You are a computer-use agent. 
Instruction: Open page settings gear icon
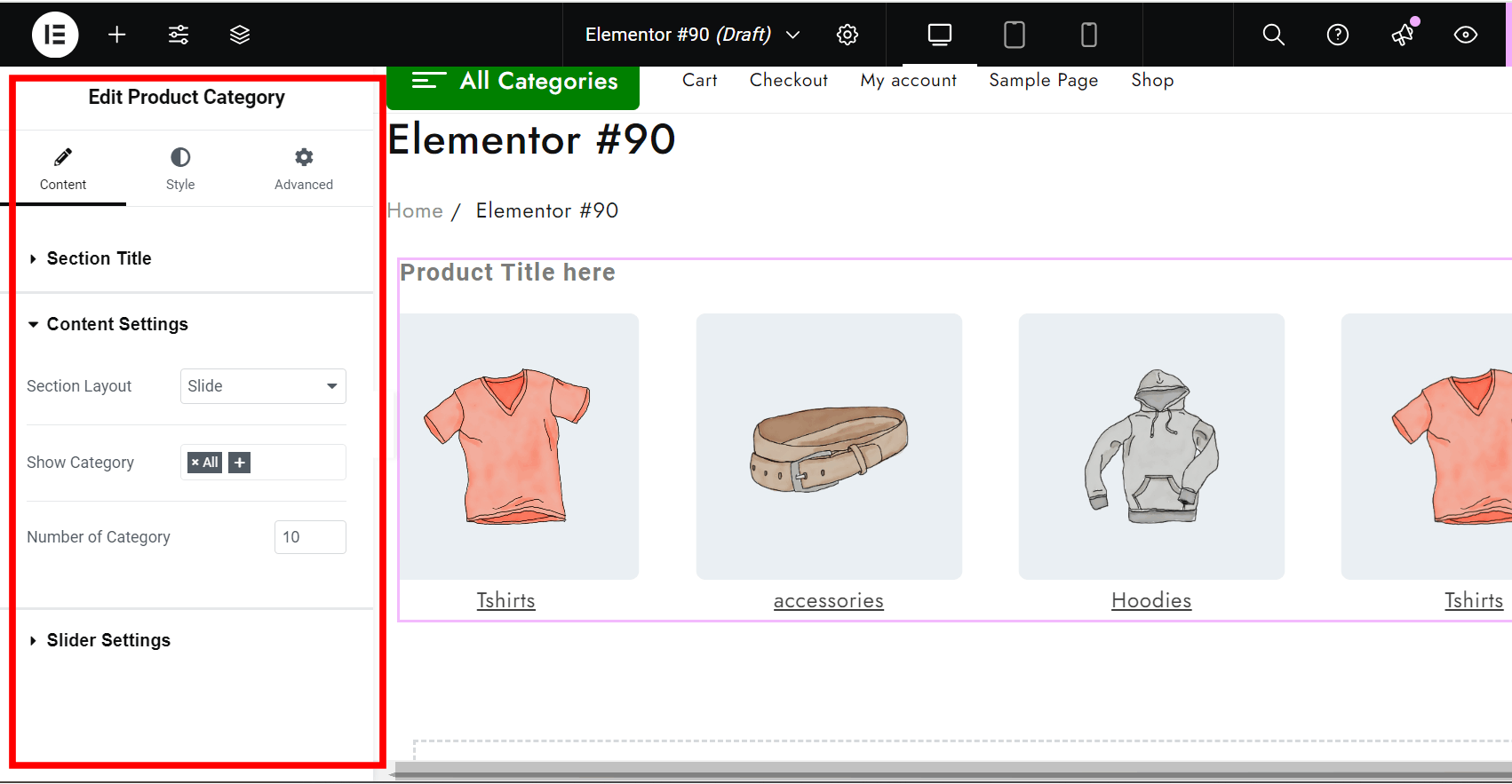point(848,35)
